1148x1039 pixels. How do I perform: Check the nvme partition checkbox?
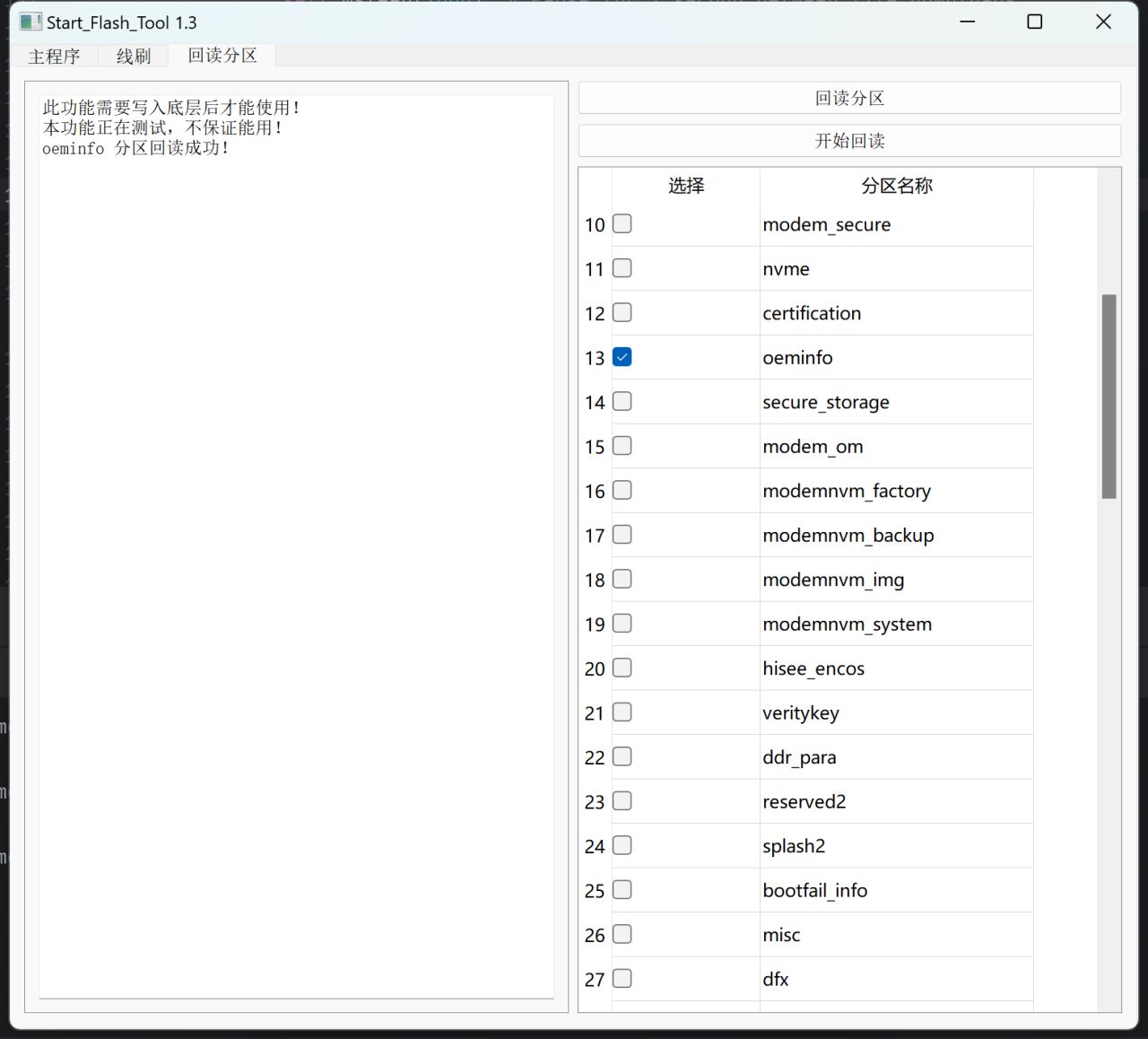622,268
